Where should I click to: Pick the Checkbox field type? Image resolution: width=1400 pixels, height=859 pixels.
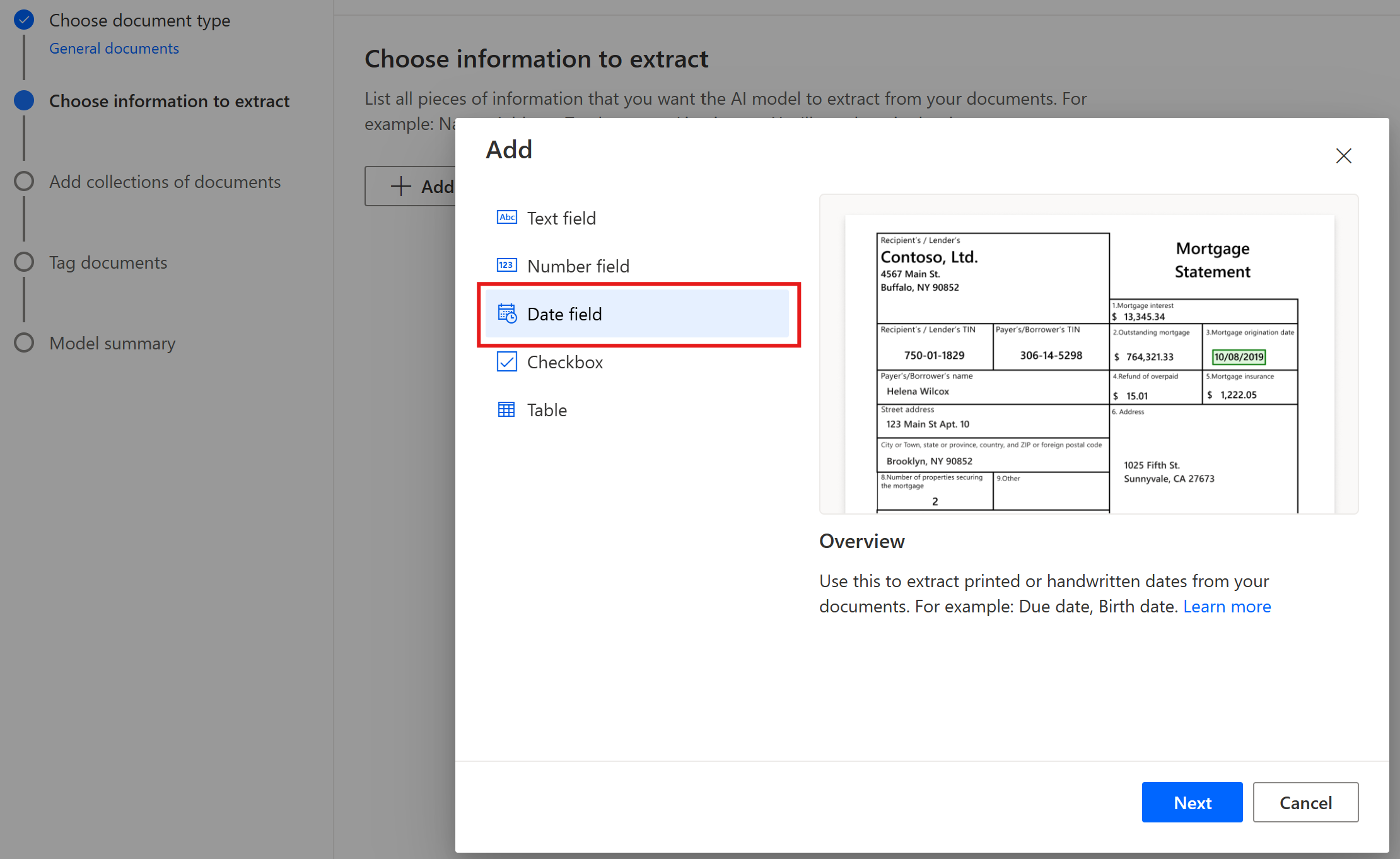click(x=564, y=362)
